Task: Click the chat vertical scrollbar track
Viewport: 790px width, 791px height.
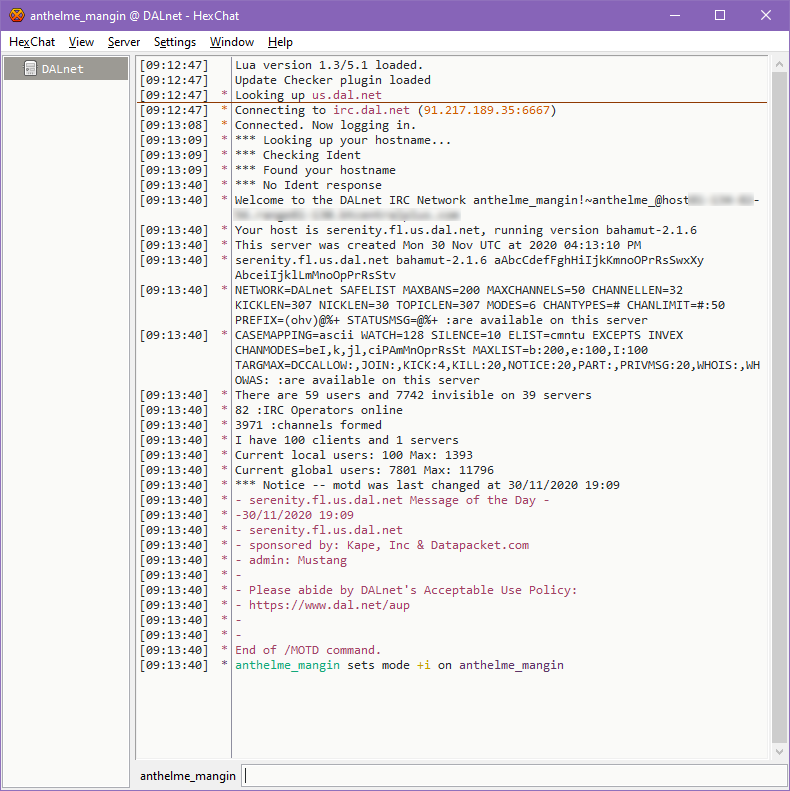Action: click(x=779, y=408)
